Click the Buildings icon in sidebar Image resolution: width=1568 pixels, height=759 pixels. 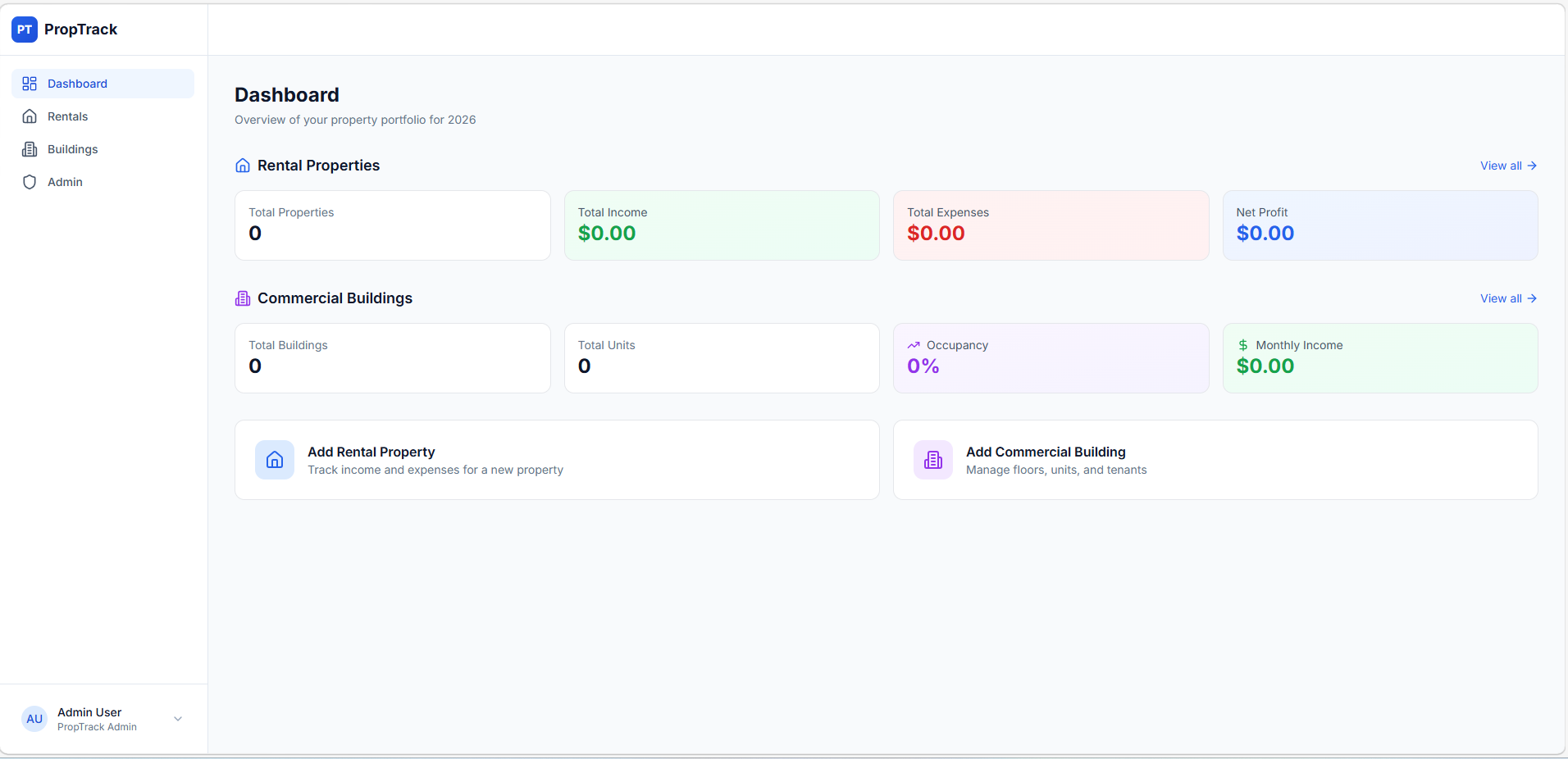[x=30, y=149]
